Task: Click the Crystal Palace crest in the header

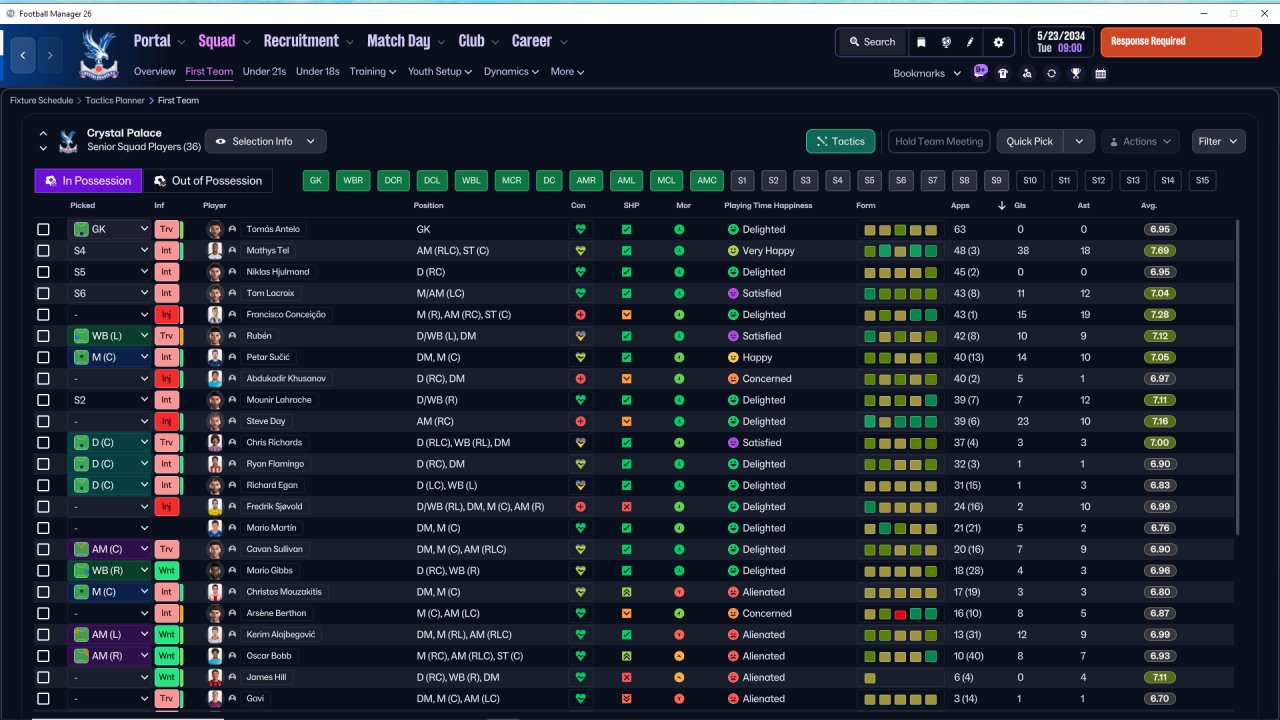Action: click(x=99, y=54)
